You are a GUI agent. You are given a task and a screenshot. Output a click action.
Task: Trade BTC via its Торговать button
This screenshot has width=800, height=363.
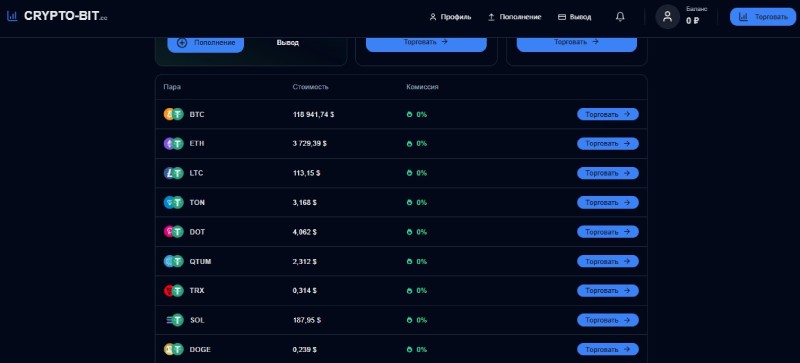point(608,114)
